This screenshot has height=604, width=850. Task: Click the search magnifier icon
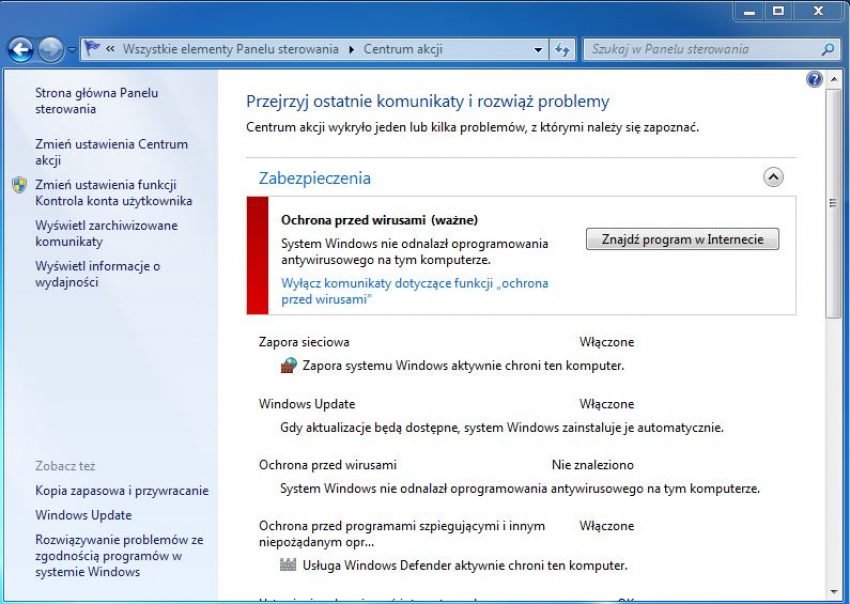pos(827,49)
